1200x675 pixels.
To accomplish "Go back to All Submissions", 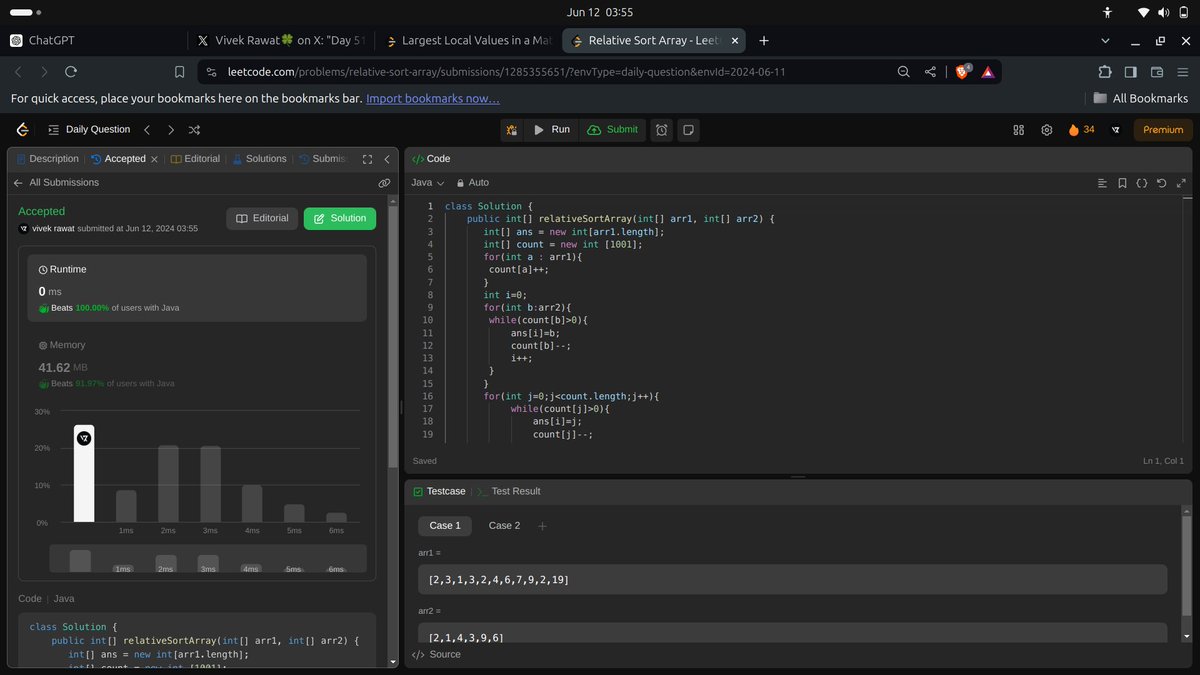I will pos(57,183).
